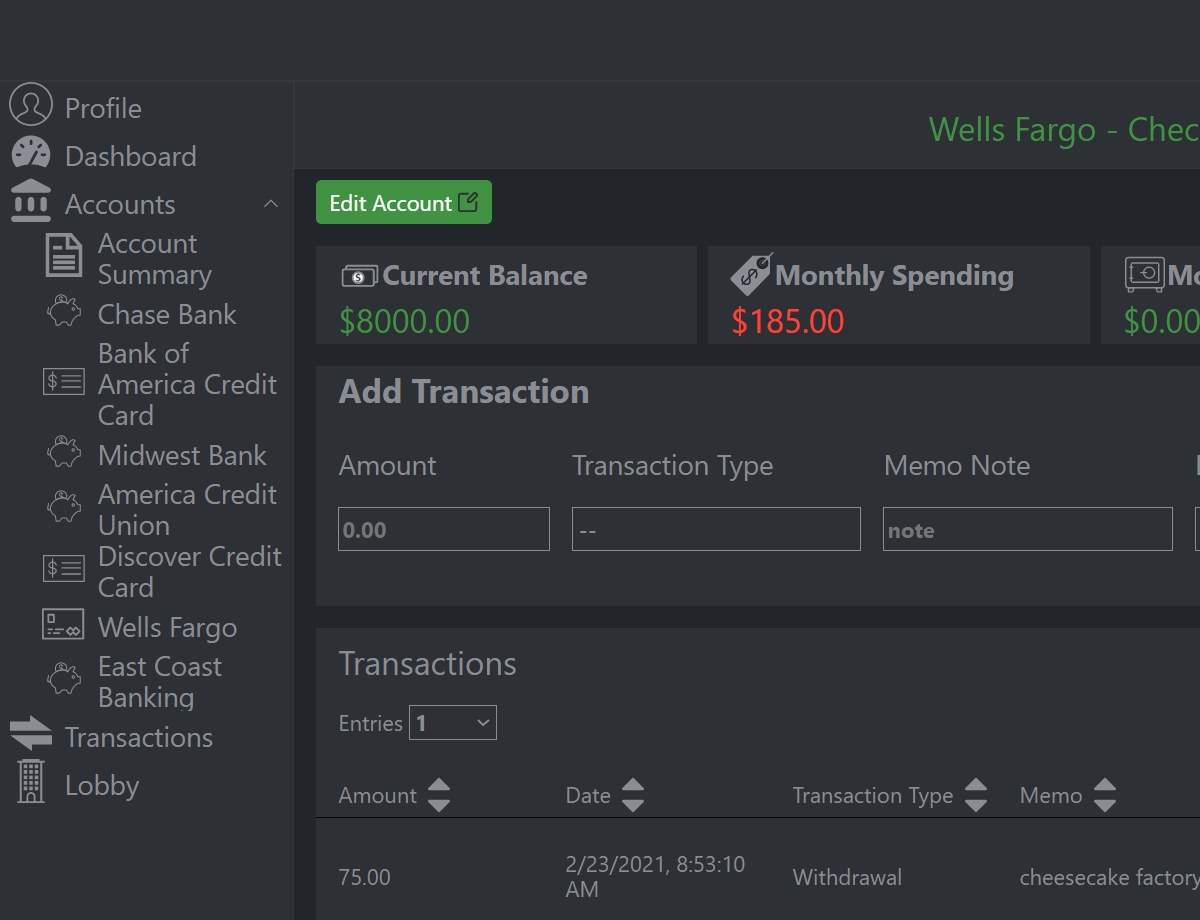Click the Profile user avatar icon
This screenshot has height=920, width=1200.
[30, 105]
